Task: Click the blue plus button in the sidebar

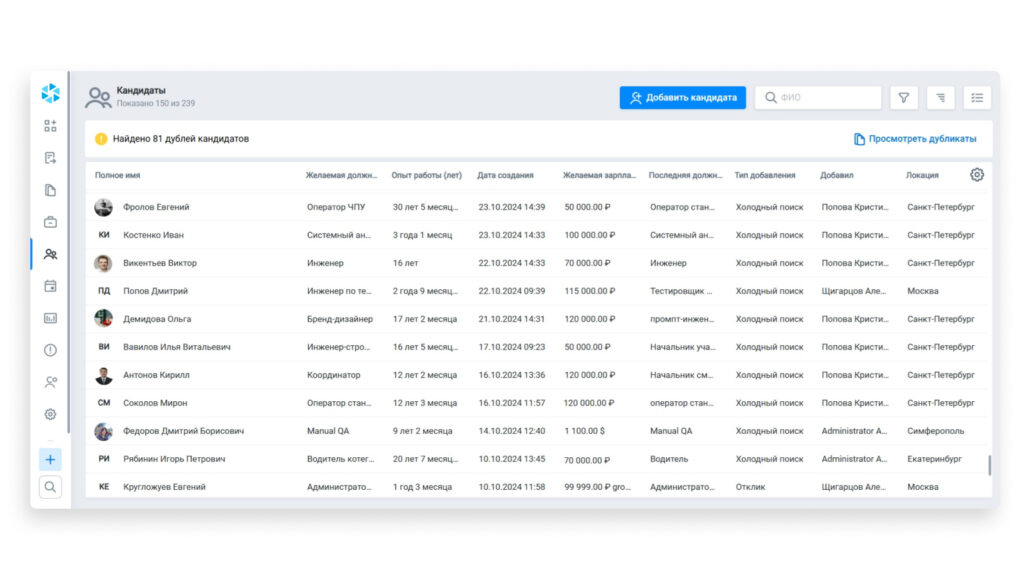Action: click(x=50, y=459)
